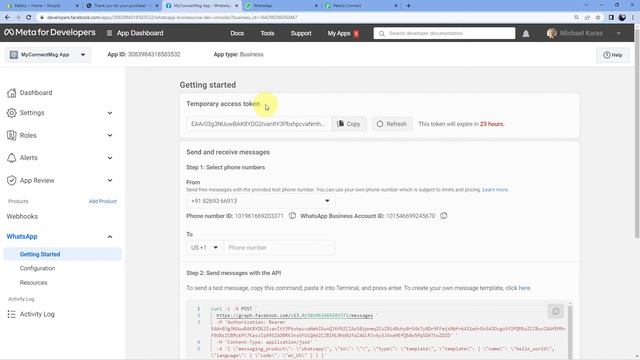This screenshot has height=360, width=640.
Task: Click the browser zoom magnifier icon
Action: click(576, 17)
